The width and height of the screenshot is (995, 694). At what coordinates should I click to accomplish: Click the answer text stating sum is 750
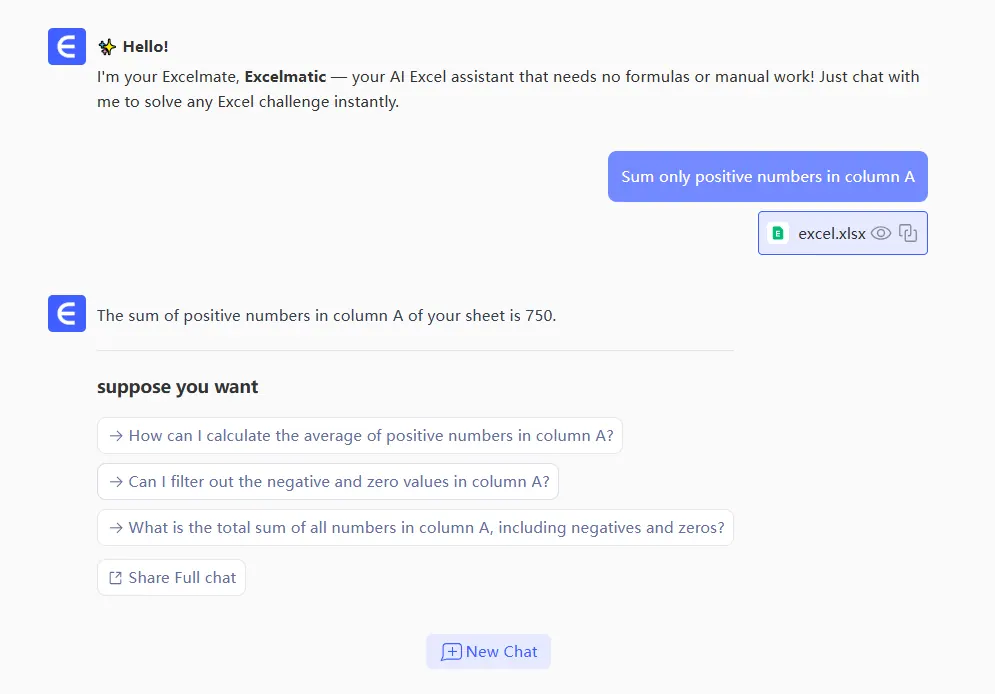326,316
